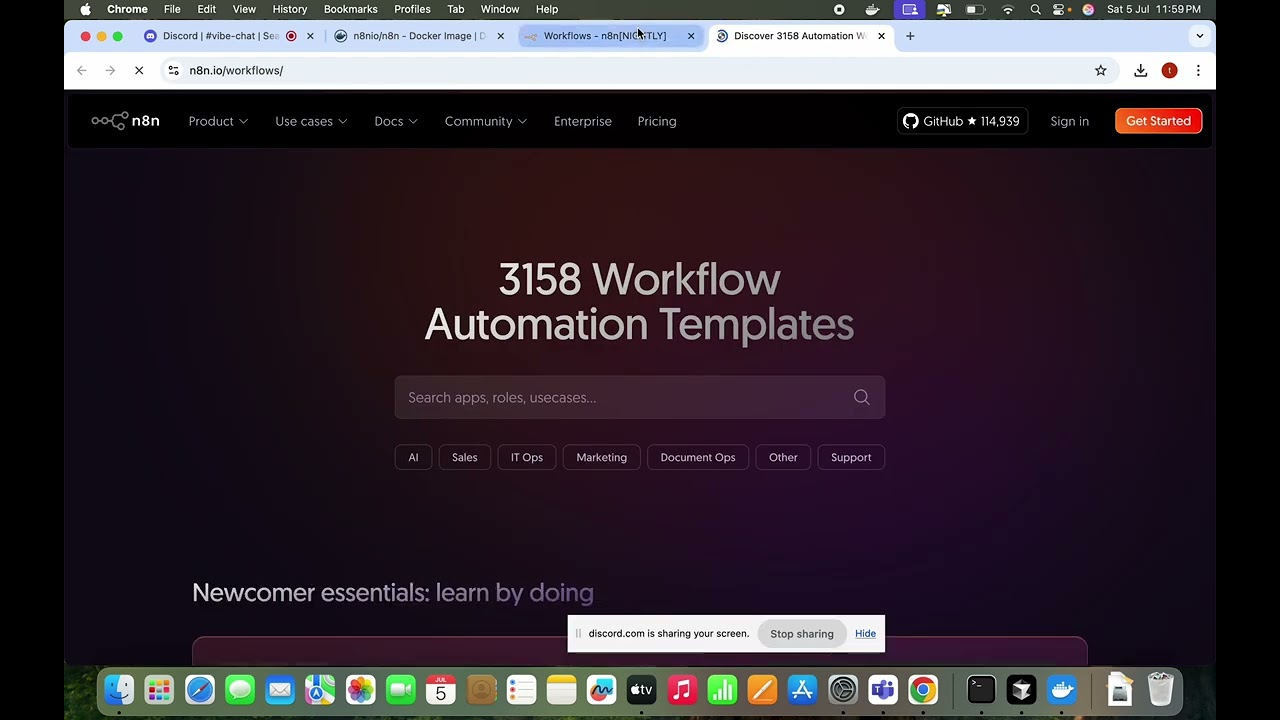Screen dimensions: 1280x720
Task: Expand the Use cases dropdown
Action: tap(311, 121)
